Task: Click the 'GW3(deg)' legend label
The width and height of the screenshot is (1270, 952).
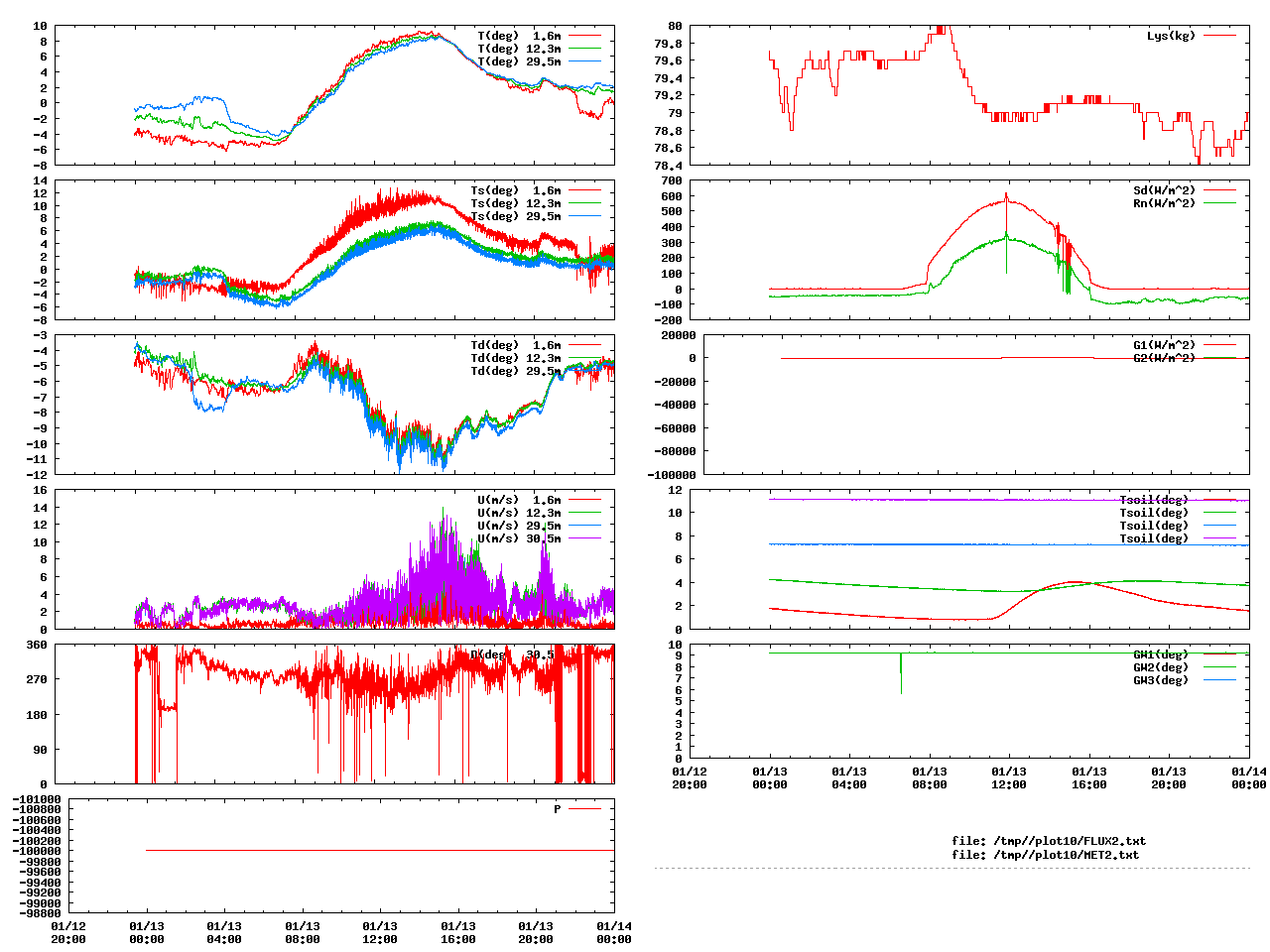Action: click(1160, 680)
